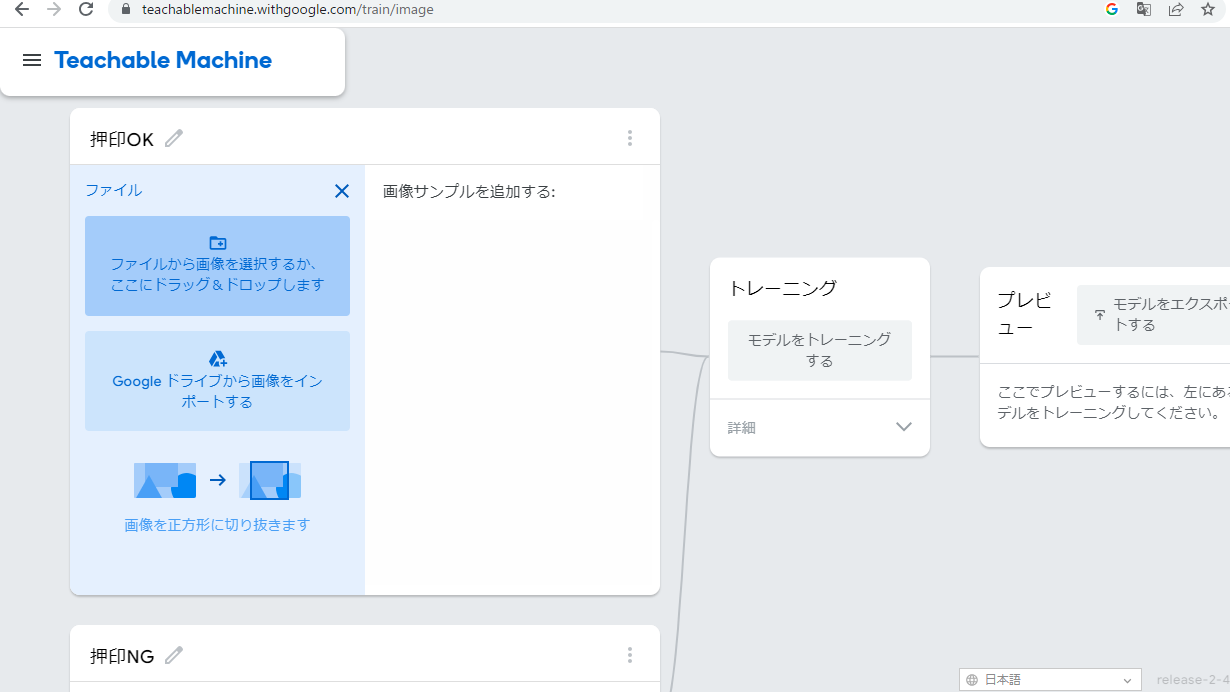Open Google Translate in the browser toolbar
The image size is (1230, 692).
[1143, 9]
